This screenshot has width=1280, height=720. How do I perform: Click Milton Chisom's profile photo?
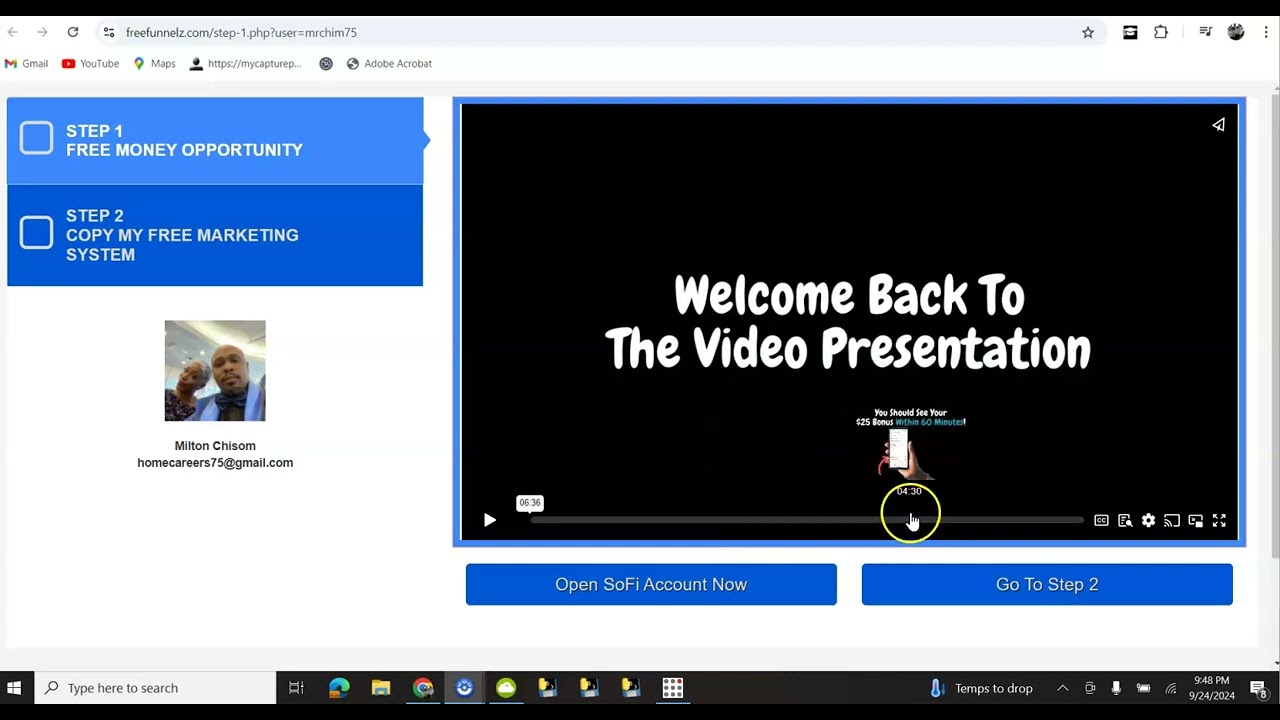pyautogui.click(x=215, y=371)
